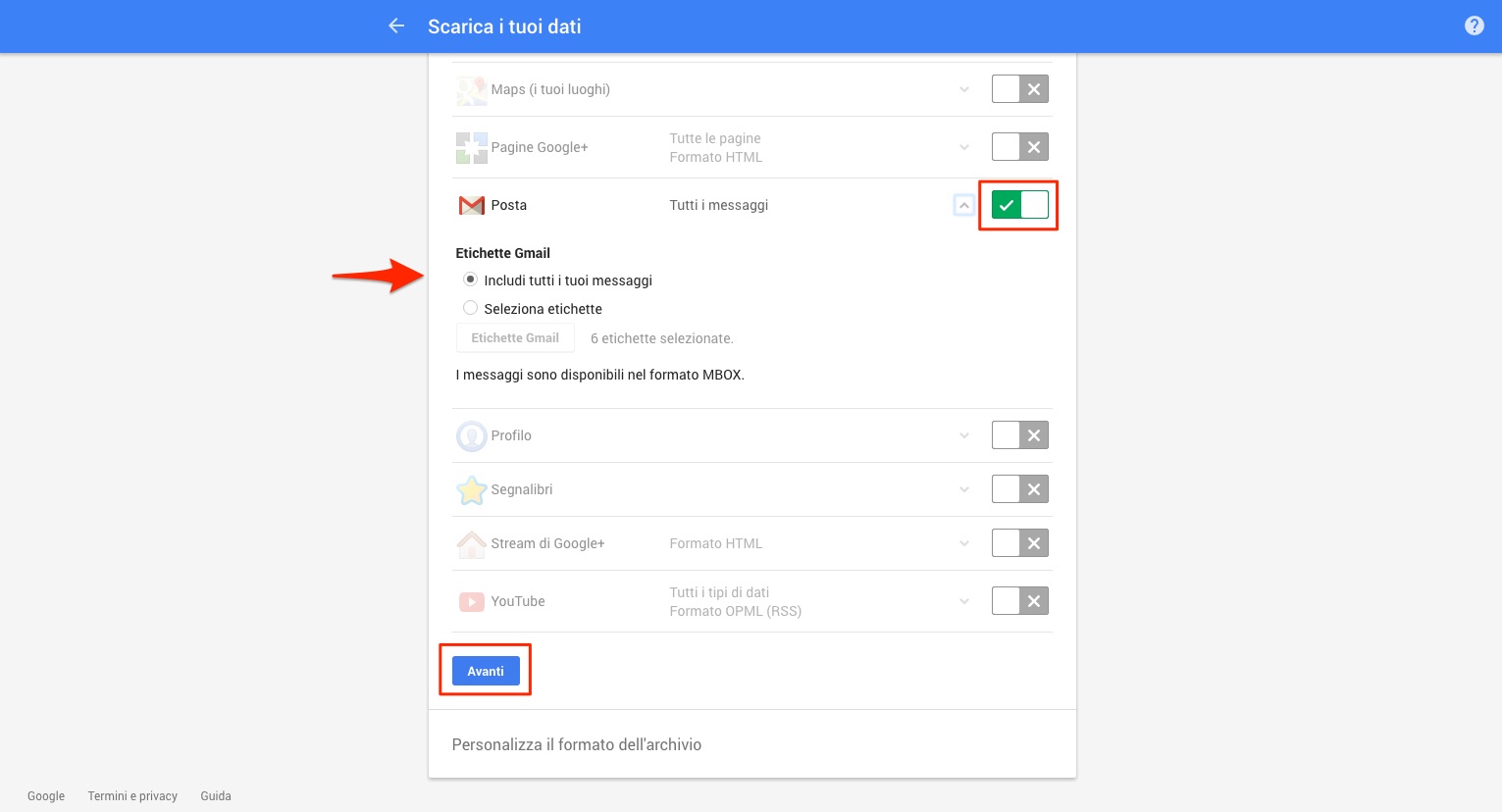Click 'Tutti i messaggi' text in Posta row
The width and height of the screenshot is (1502, 812).
click(719, 205)
